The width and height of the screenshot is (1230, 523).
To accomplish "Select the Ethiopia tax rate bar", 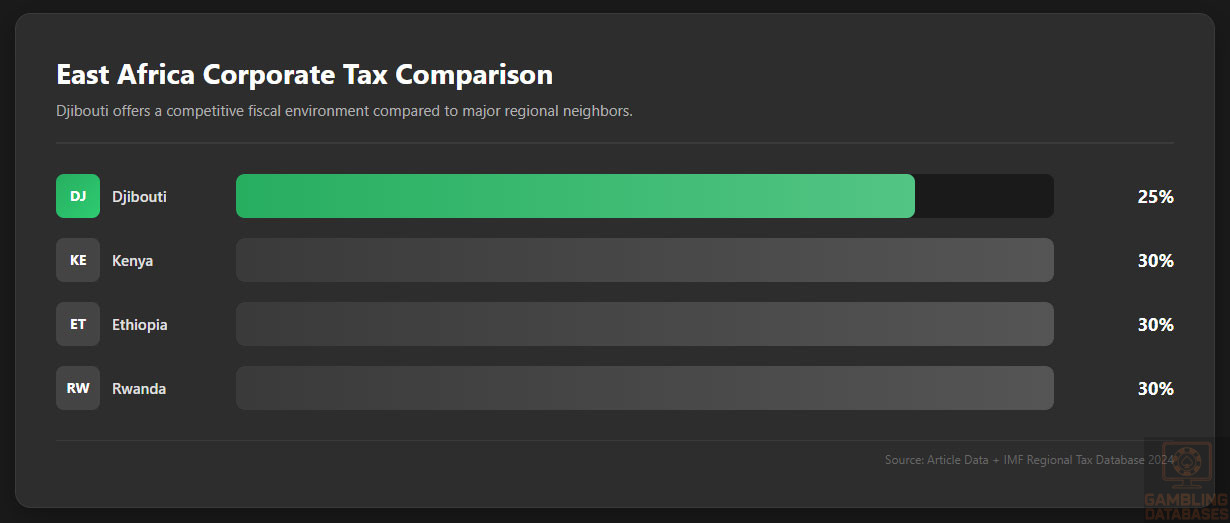I will pos(644,324).
